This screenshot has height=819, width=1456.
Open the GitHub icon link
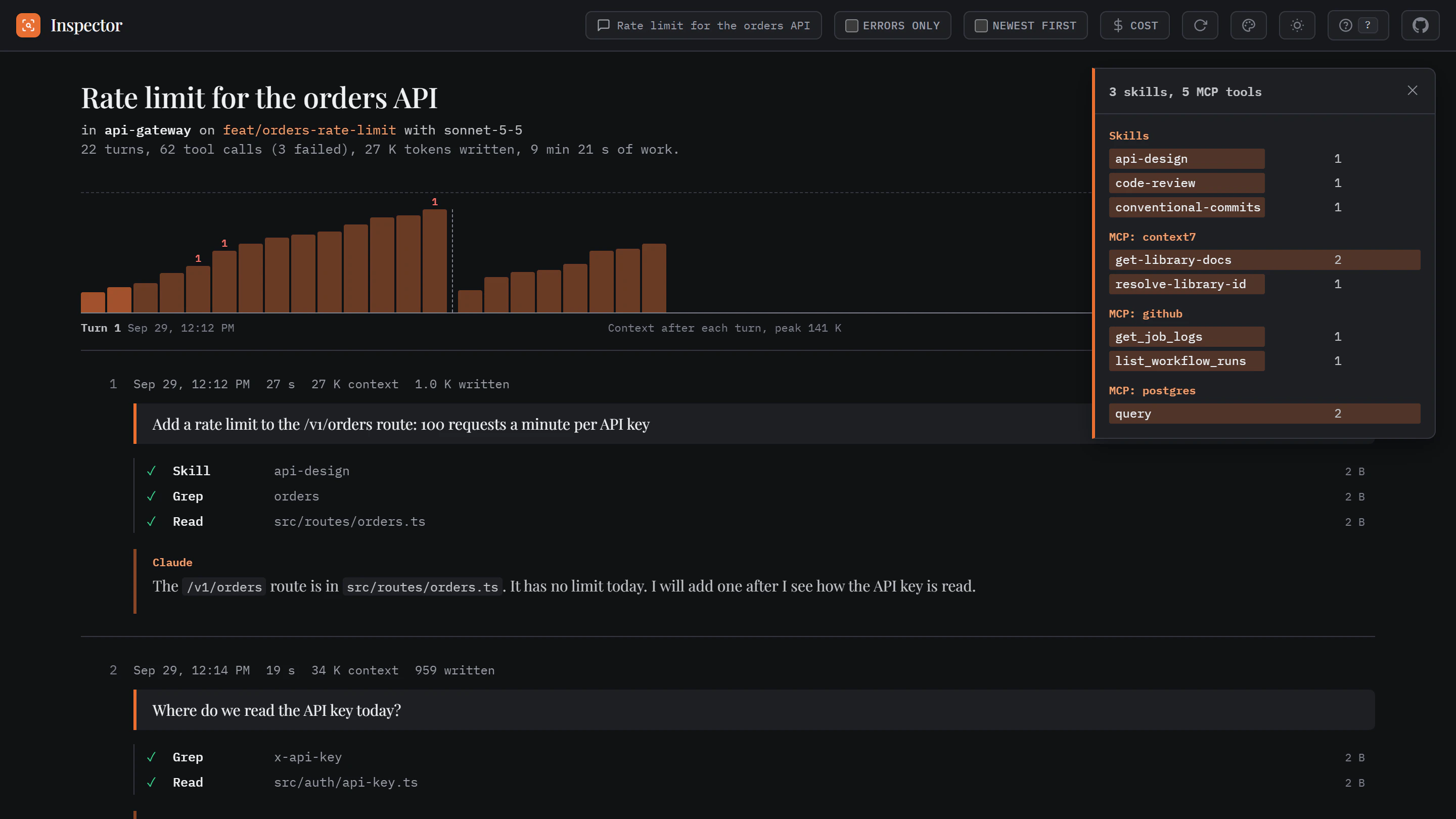pyautogui.click(x=1421, y=25)
